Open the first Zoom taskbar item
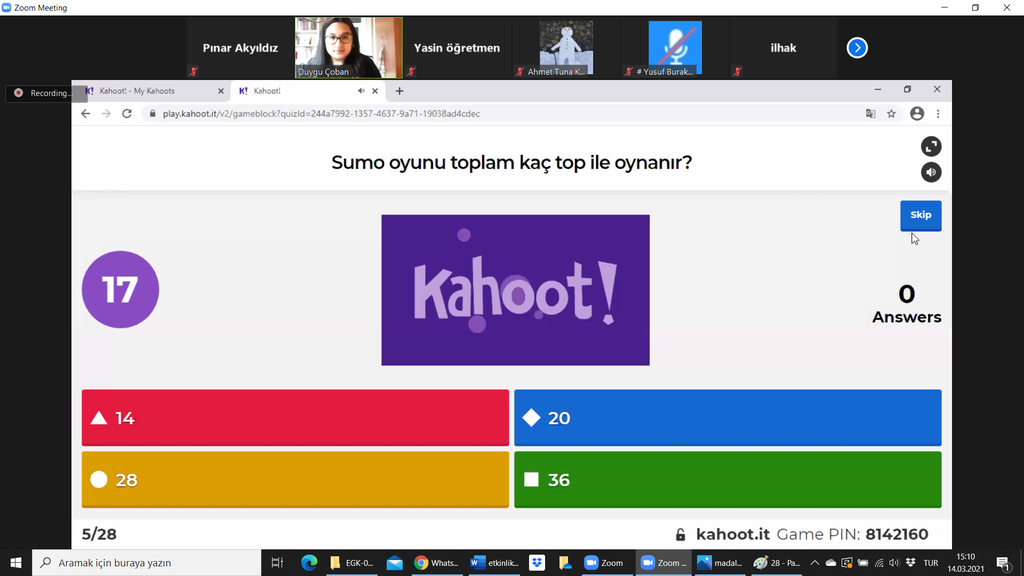 (604, 562)
